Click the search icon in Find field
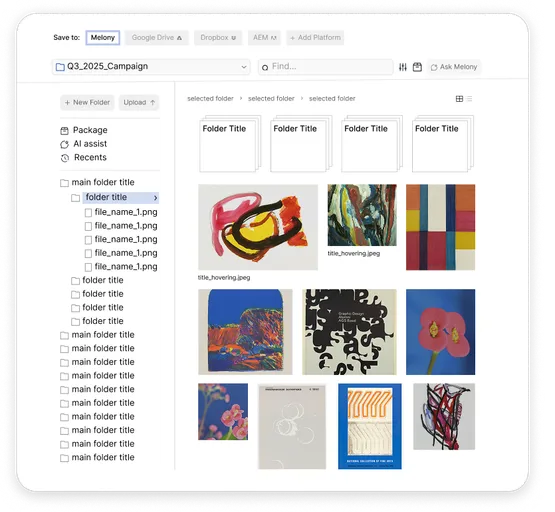 click(x=265, y=67)
